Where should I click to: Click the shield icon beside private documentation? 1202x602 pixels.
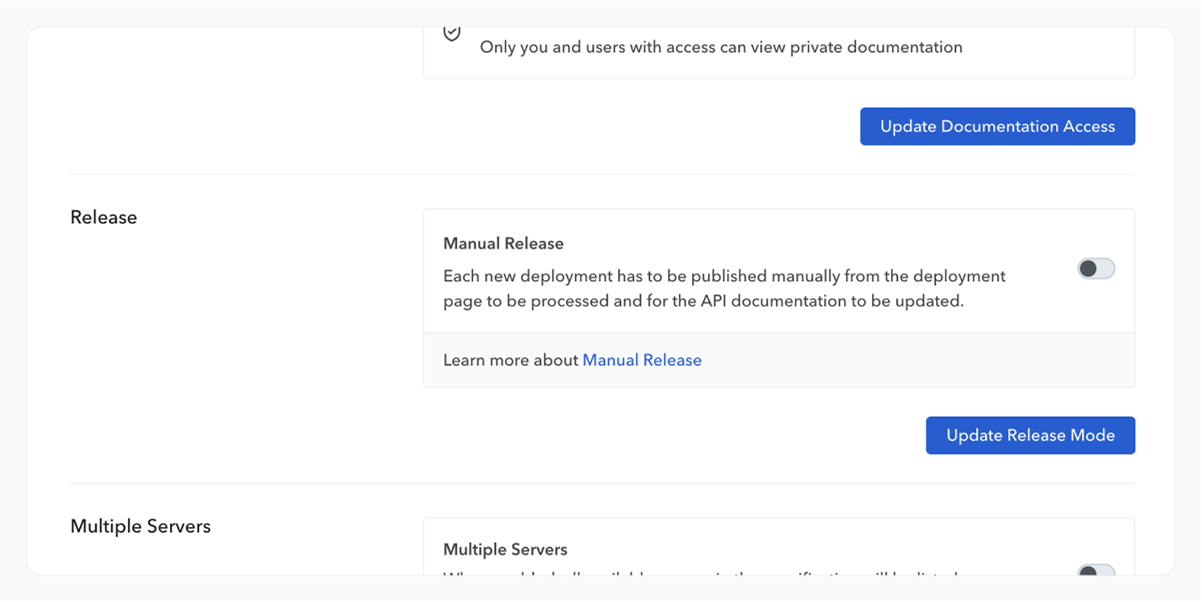click(x=452, y=33)
